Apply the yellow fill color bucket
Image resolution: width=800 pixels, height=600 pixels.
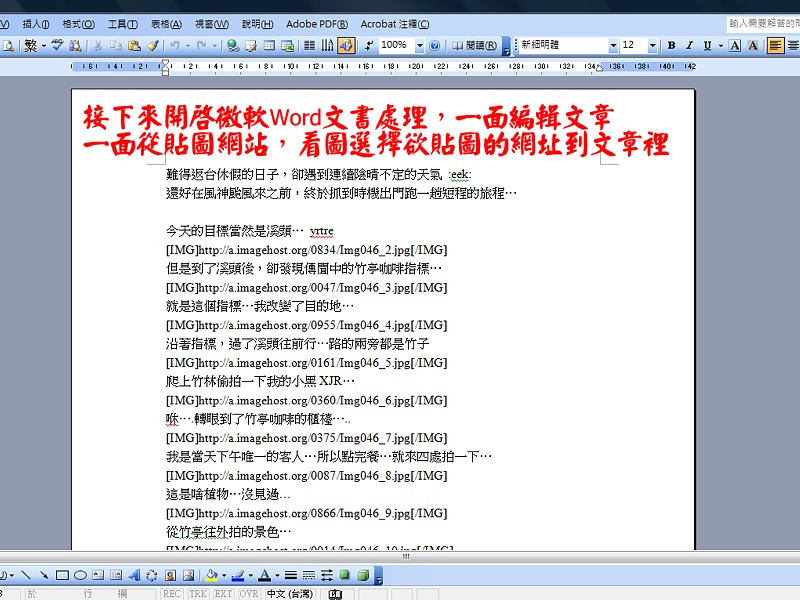[211, 576]
